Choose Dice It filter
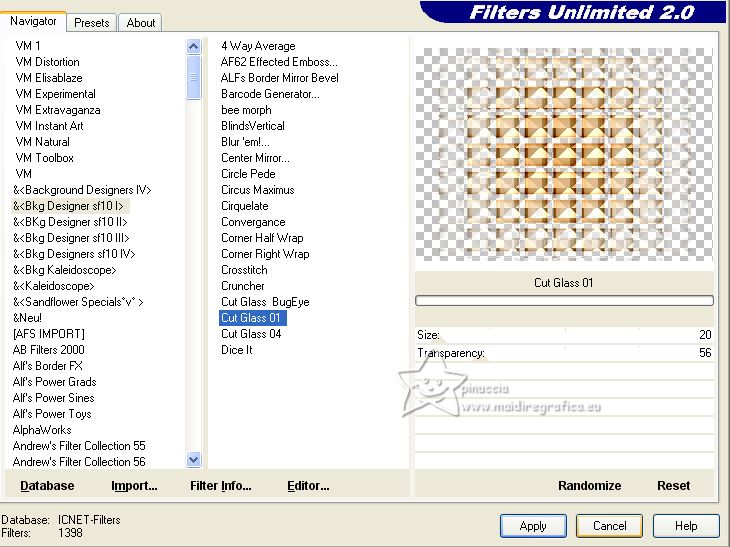The width and height of the screenshot is (730, 547). coord(237,350)
